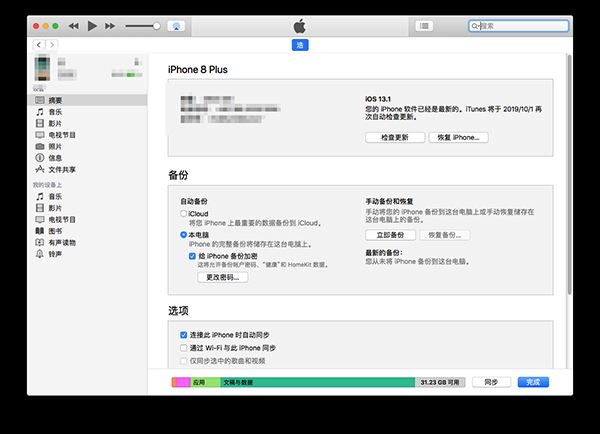Image resolution: width=600 pixels, height=434 pixels.
Task: Toggle 给 iPhone 备份加密 checkbox
Action: [192, 256]
